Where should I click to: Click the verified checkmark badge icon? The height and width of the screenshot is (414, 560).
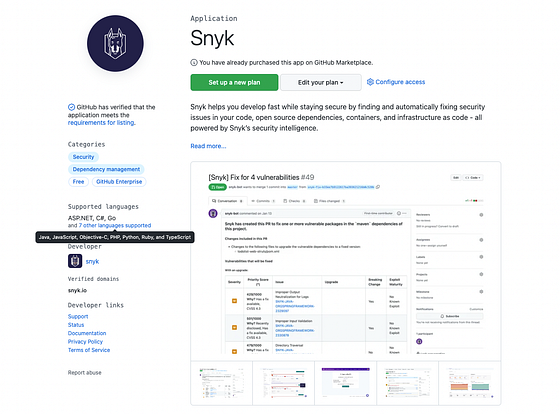tap(71, 107)
